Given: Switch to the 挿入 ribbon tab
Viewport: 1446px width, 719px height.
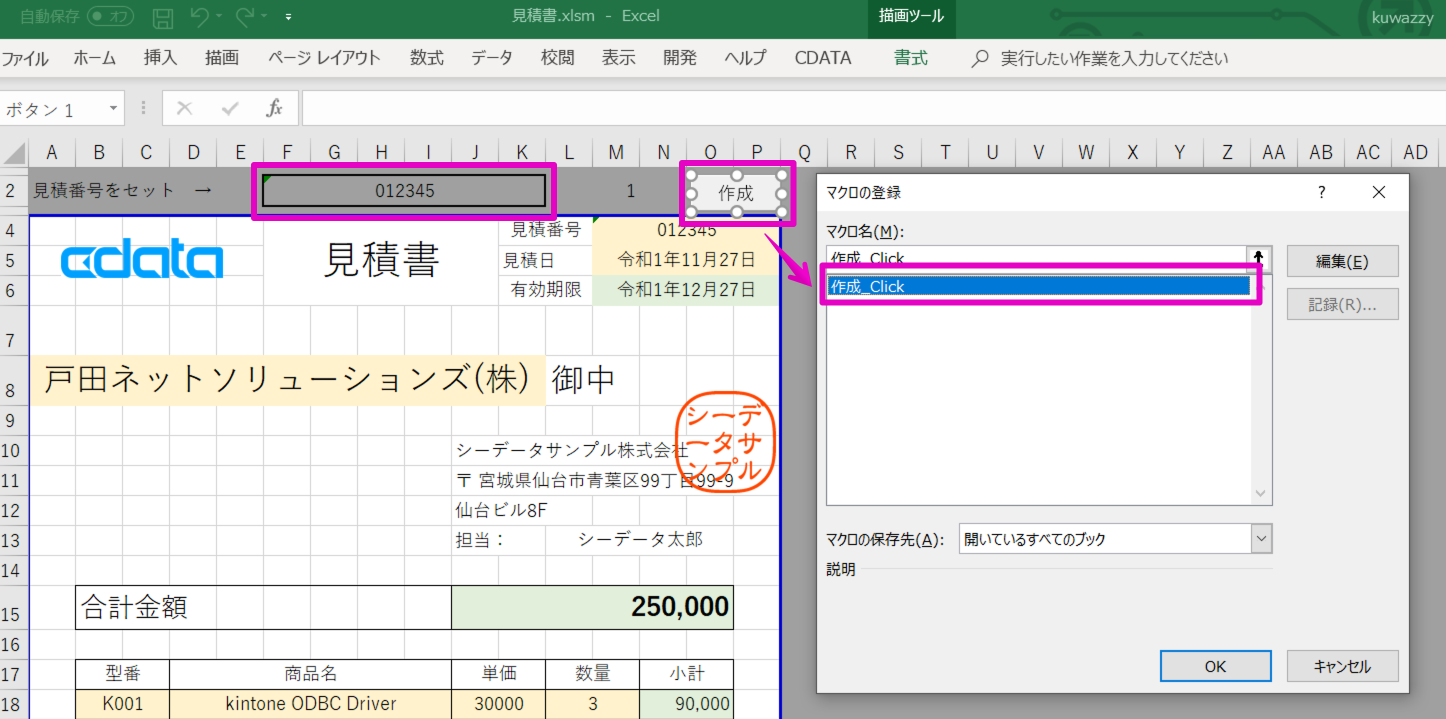Looking at the screenshot, I should click(161, 58).
